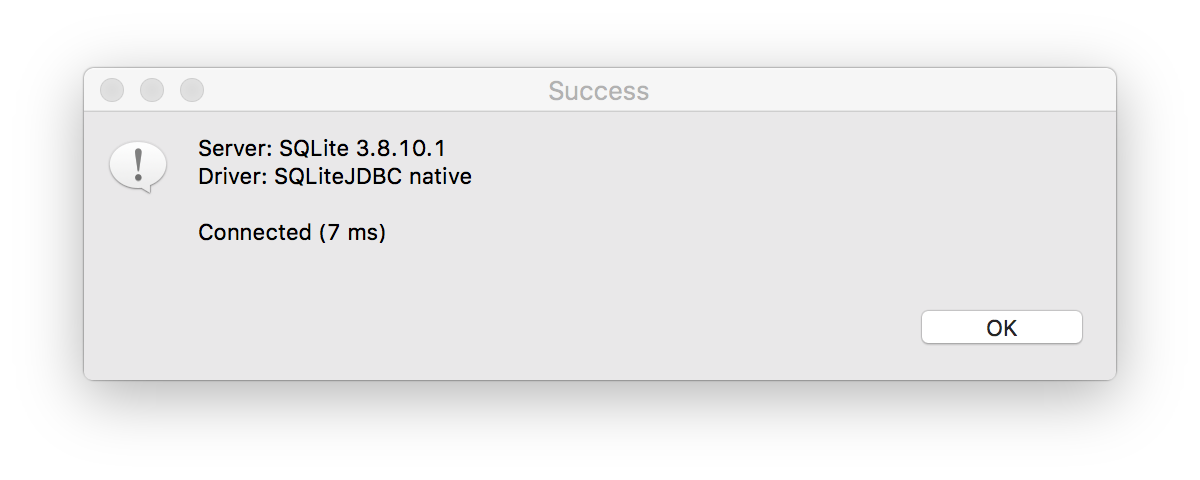The height and width of the screenshot is (480, 1200).
Task: Click the "Connected" status word
Action: tap(255, 233)
